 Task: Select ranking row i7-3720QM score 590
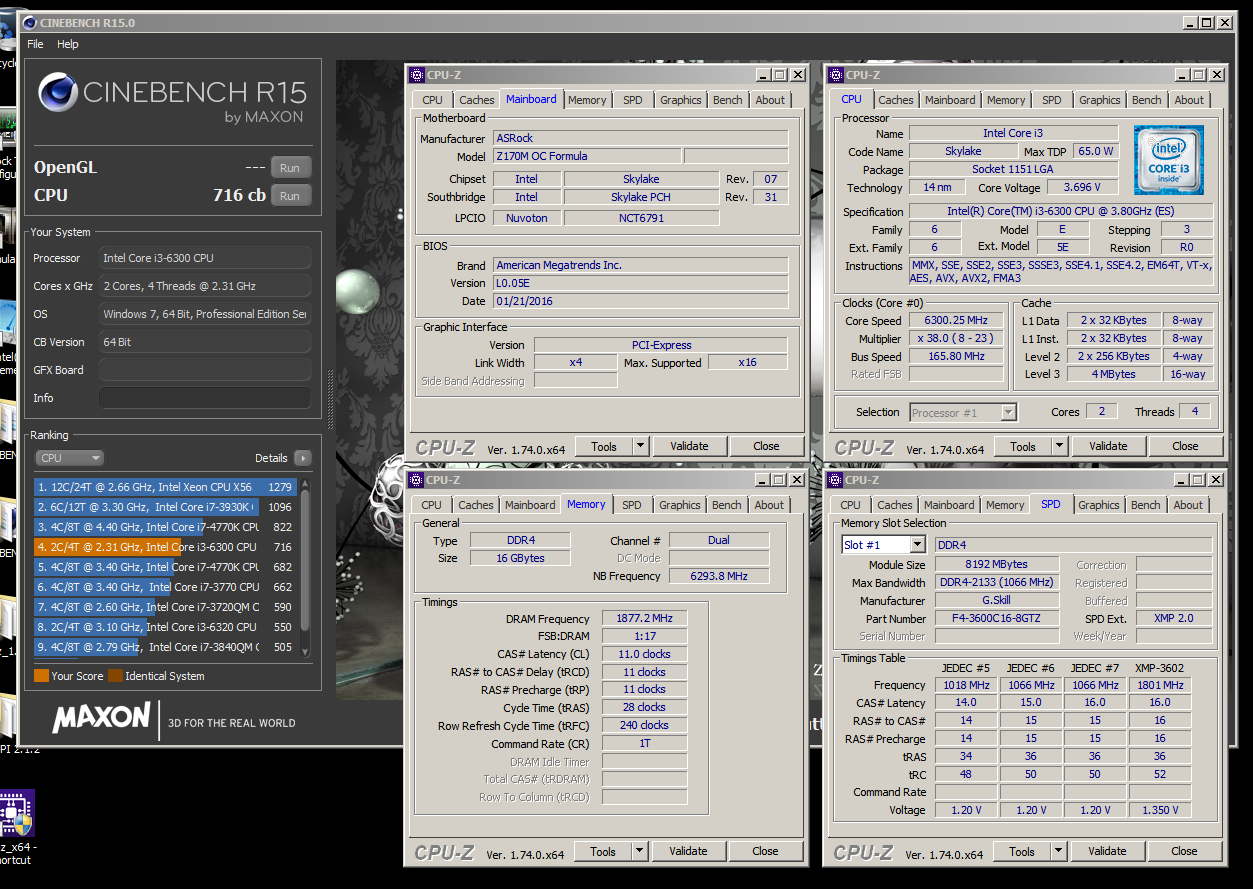pos(165,607)
